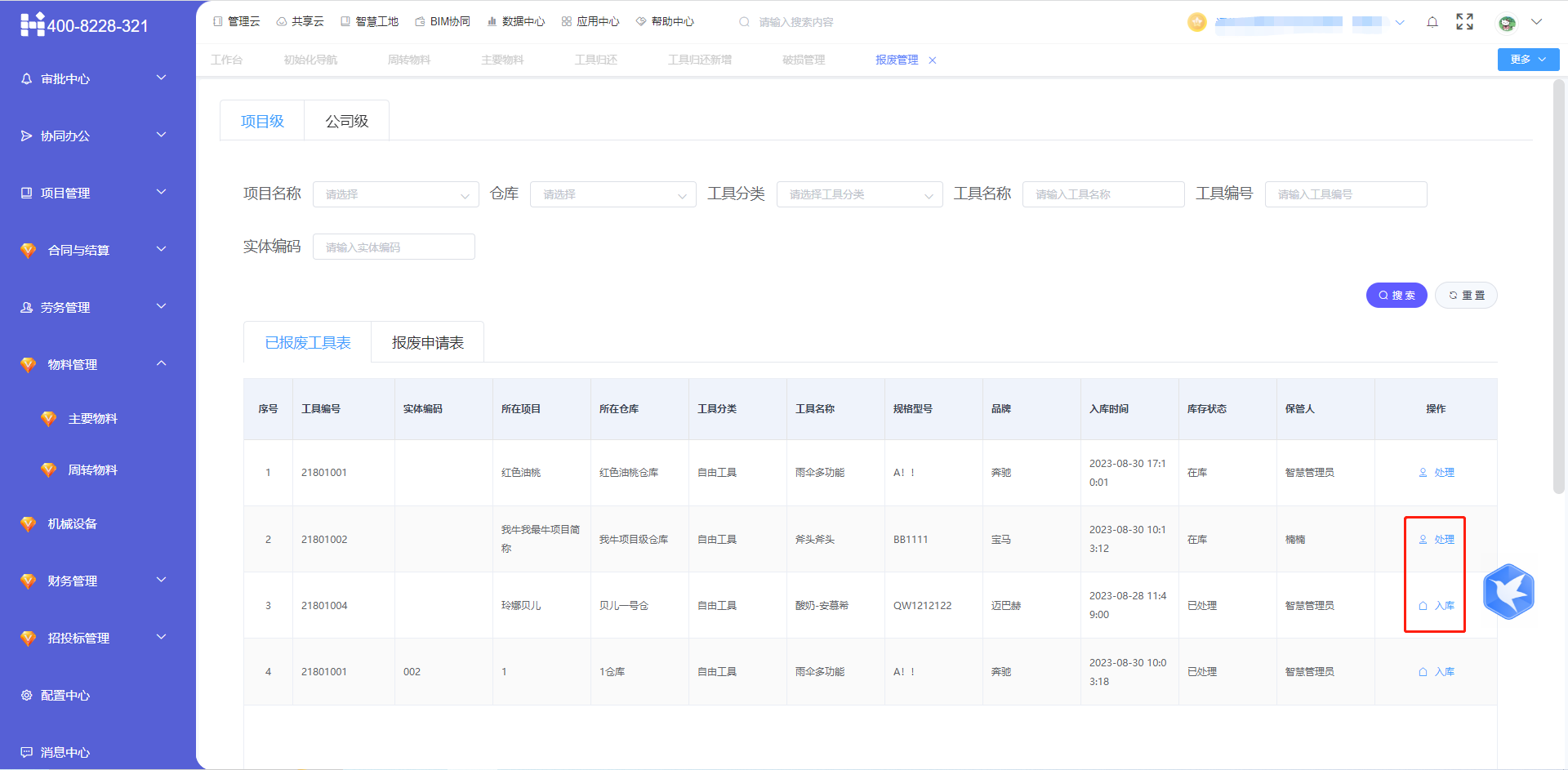
Task: Open the 项目名称 dropdown
Action: [x=396, y=194]
